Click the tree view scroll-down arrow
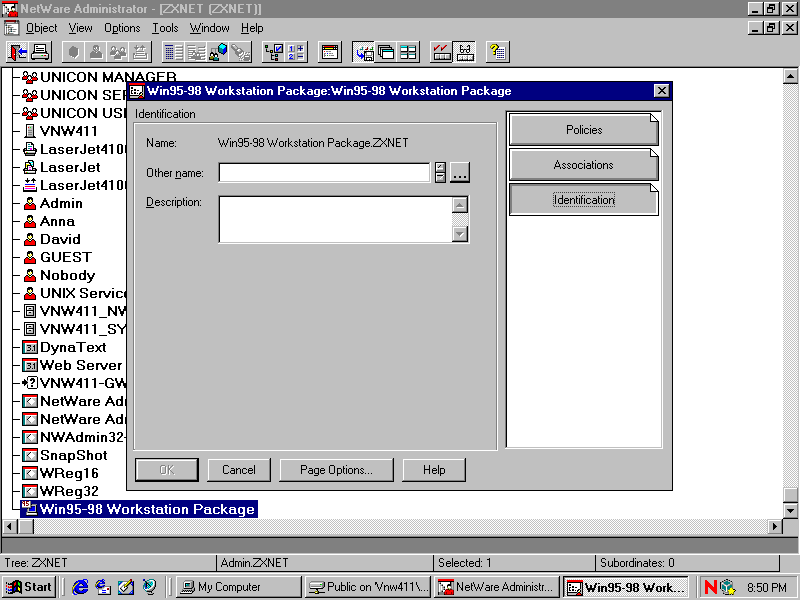800x600 pixels. coord(790,510)
